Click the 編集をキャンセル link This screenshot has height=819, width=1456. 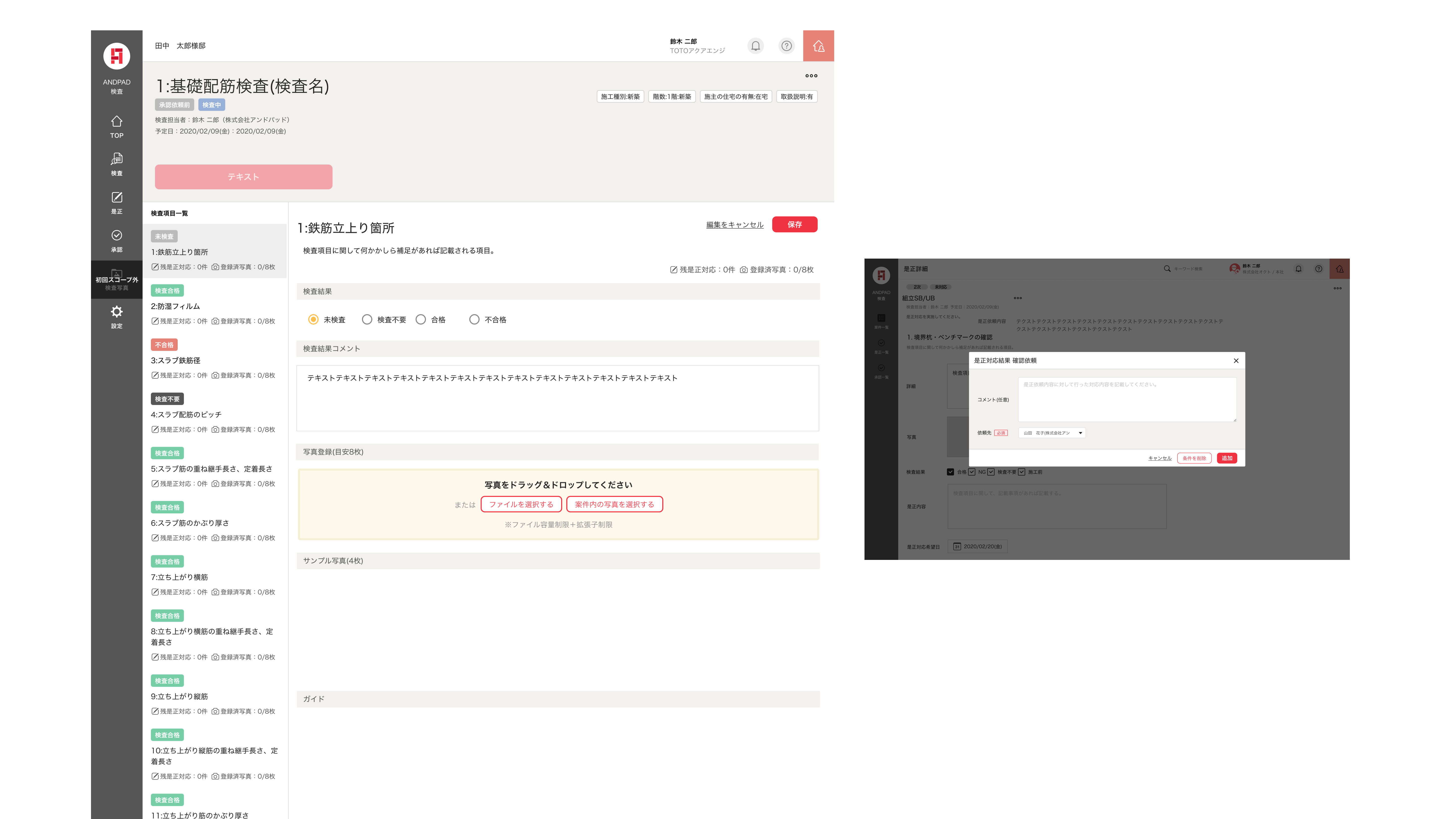pos(734,225)
